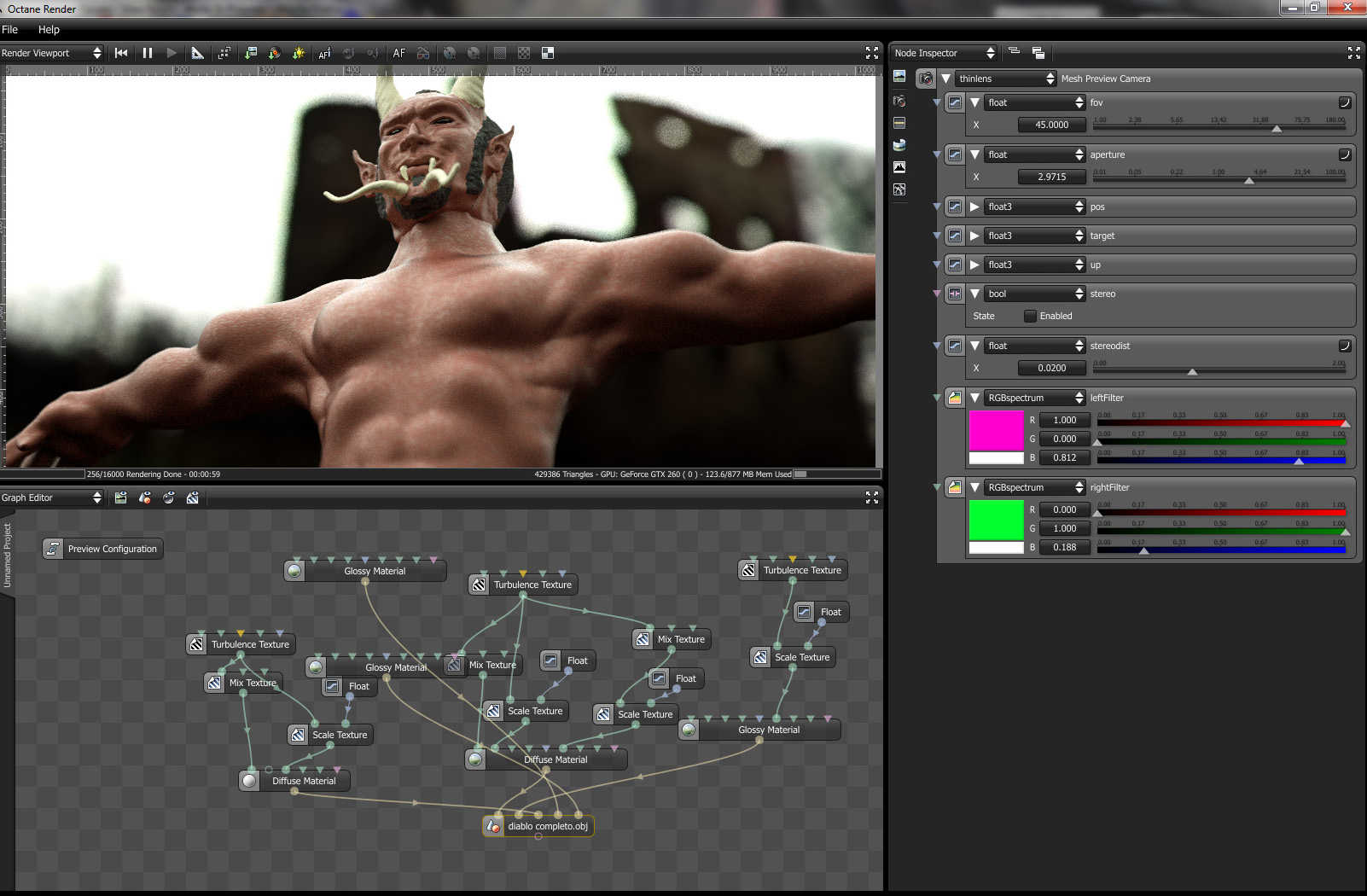Pause the render in the viewport toolbar
The image size is (1367, 896).
(148, 53)
